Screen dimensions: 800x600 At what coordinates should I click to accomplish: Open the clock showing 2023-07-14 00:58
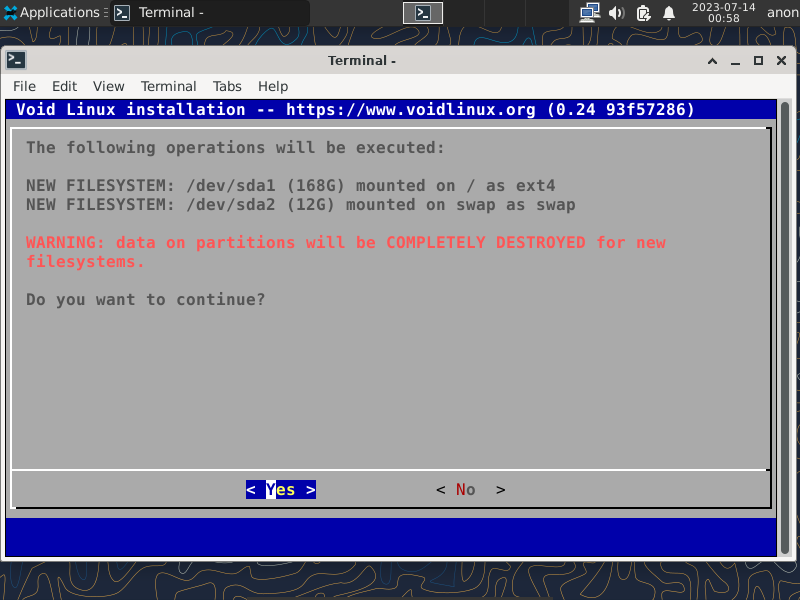pos(723,13)
